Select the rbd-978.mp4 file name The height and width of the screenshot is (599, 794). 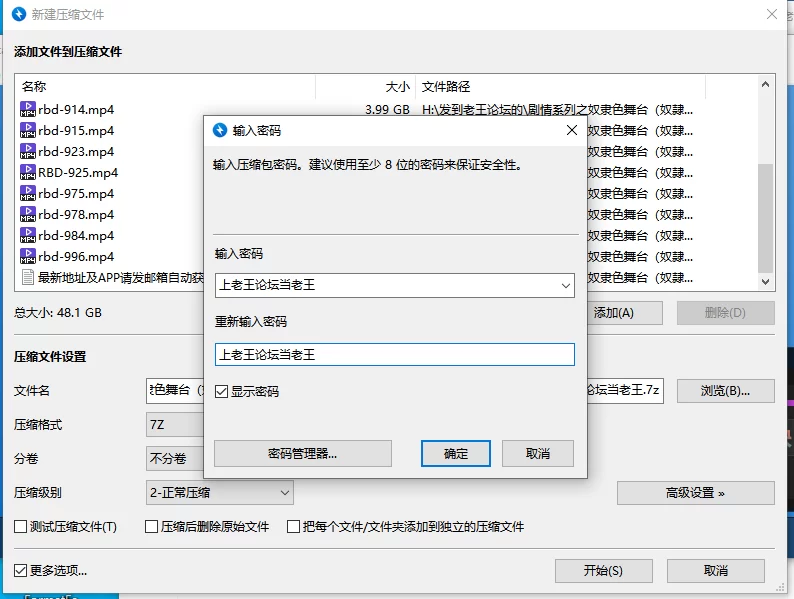tap(76, 214)
